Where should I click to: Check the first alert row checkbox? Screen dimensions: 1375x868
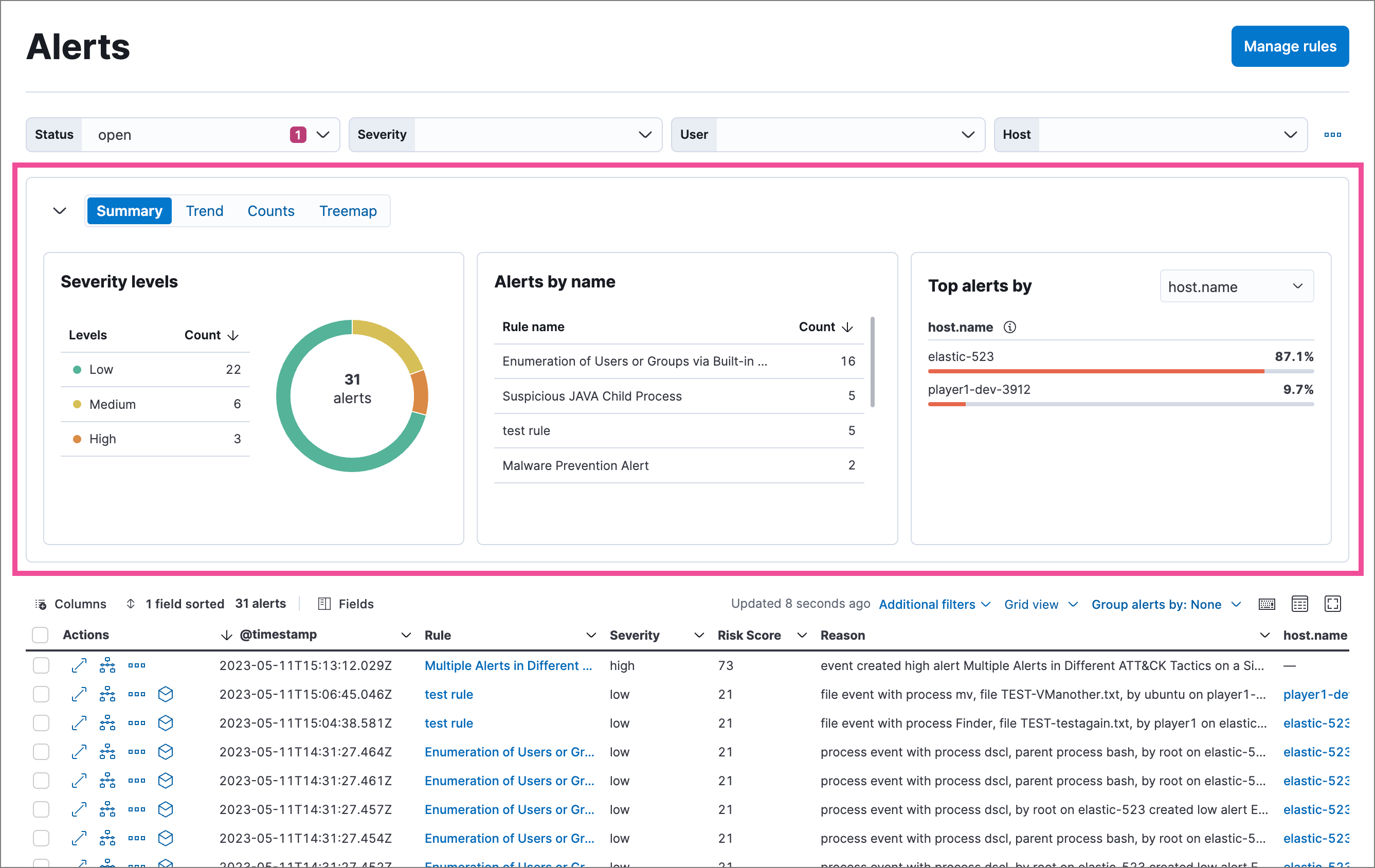click(38, 665)
